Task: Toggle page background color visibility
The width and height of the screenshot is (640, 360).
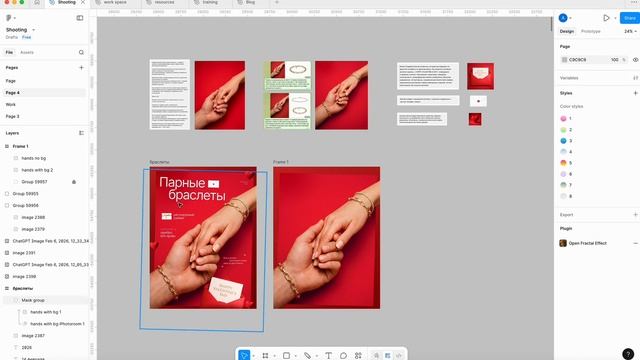Action: pos(636,60)
